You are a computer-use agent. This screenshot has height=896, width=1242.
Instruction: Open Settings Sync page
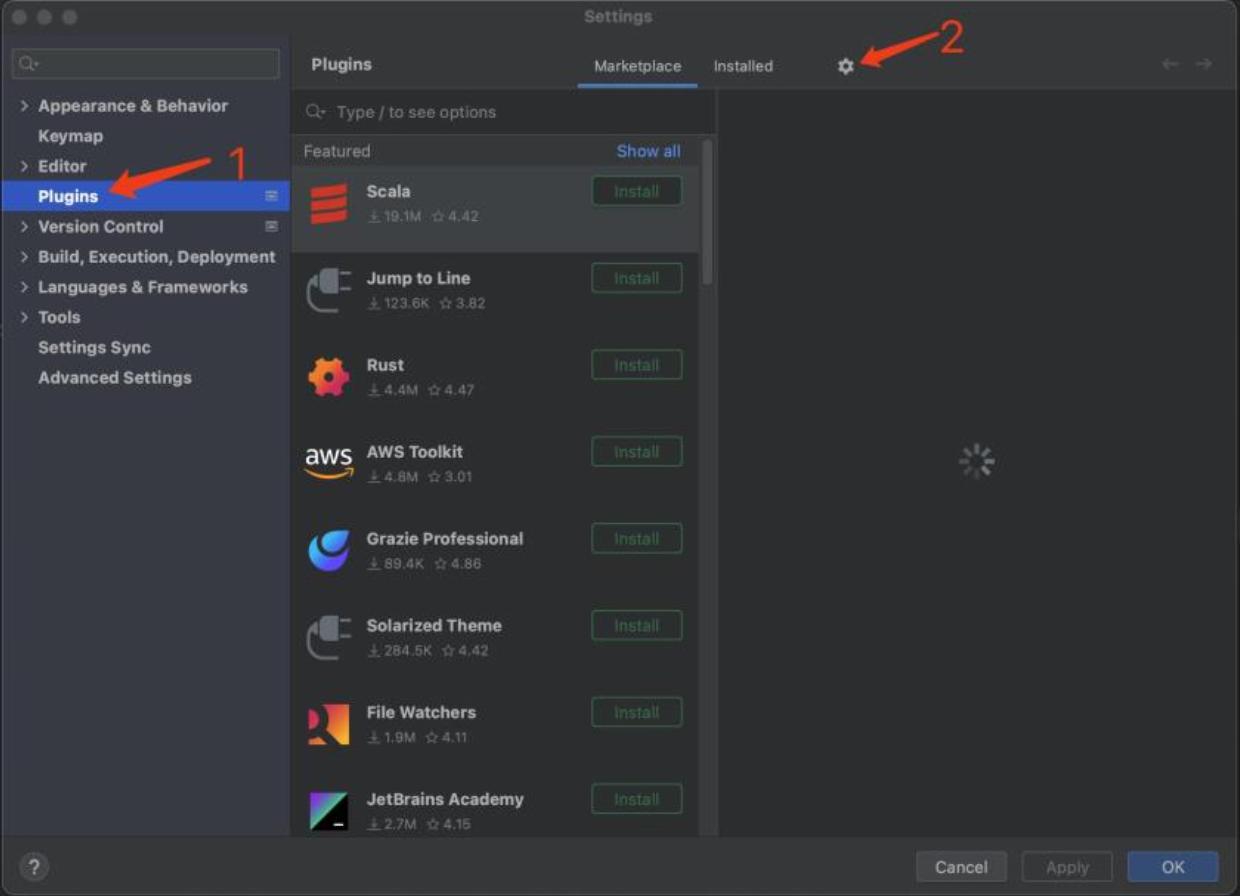point(94,347)
